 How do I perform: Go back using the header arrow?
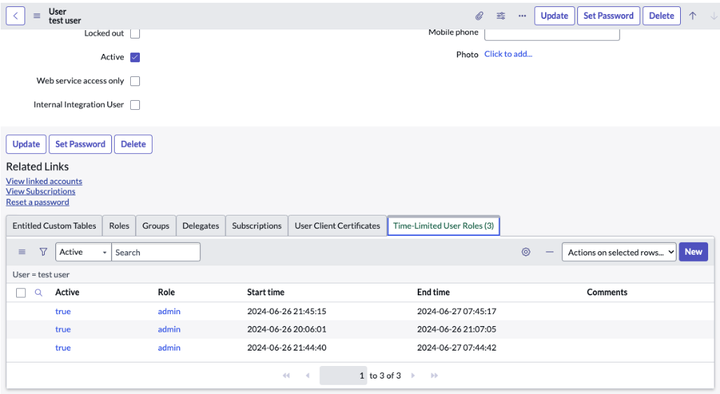[x=15, y=16]
